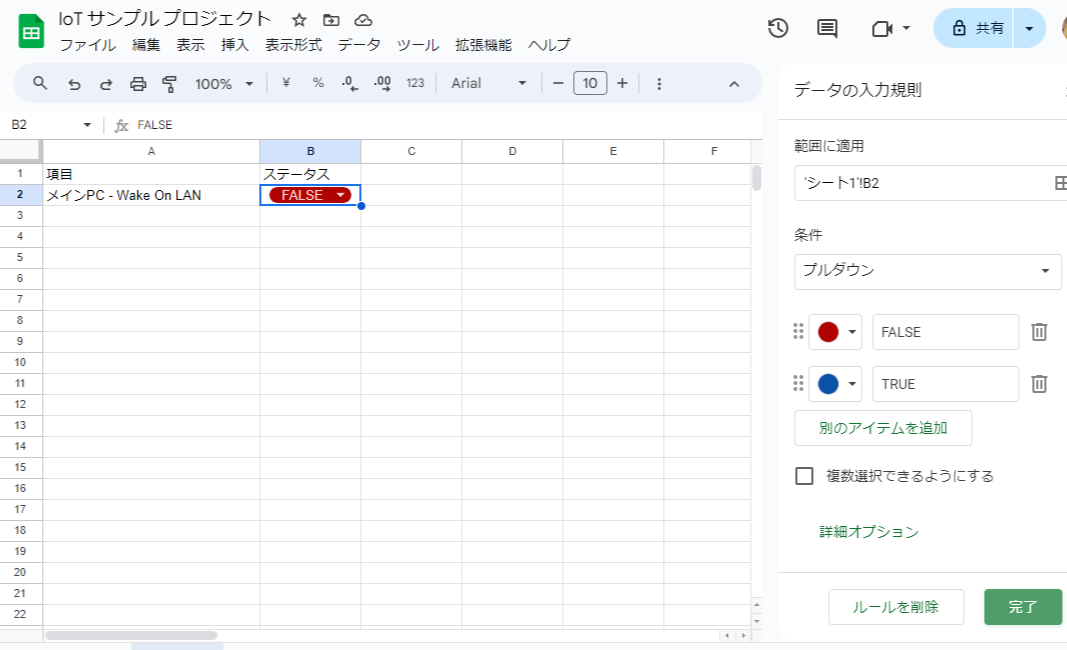Click 別のアイテムを追加 button

(883, 428)
